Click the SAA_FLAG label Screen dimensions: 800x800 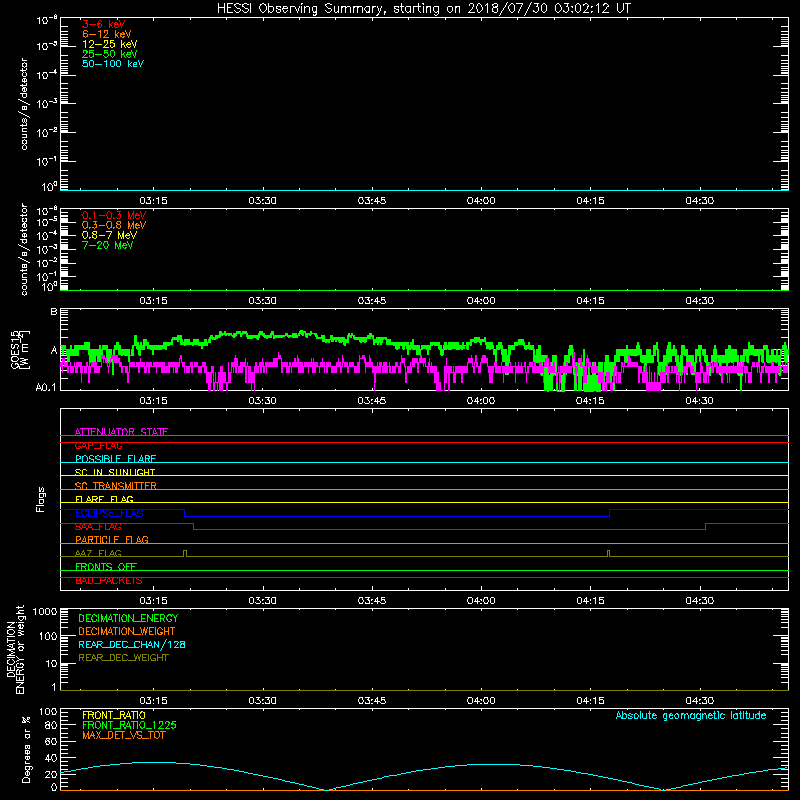pyautogui.click(x=98, y=527)
